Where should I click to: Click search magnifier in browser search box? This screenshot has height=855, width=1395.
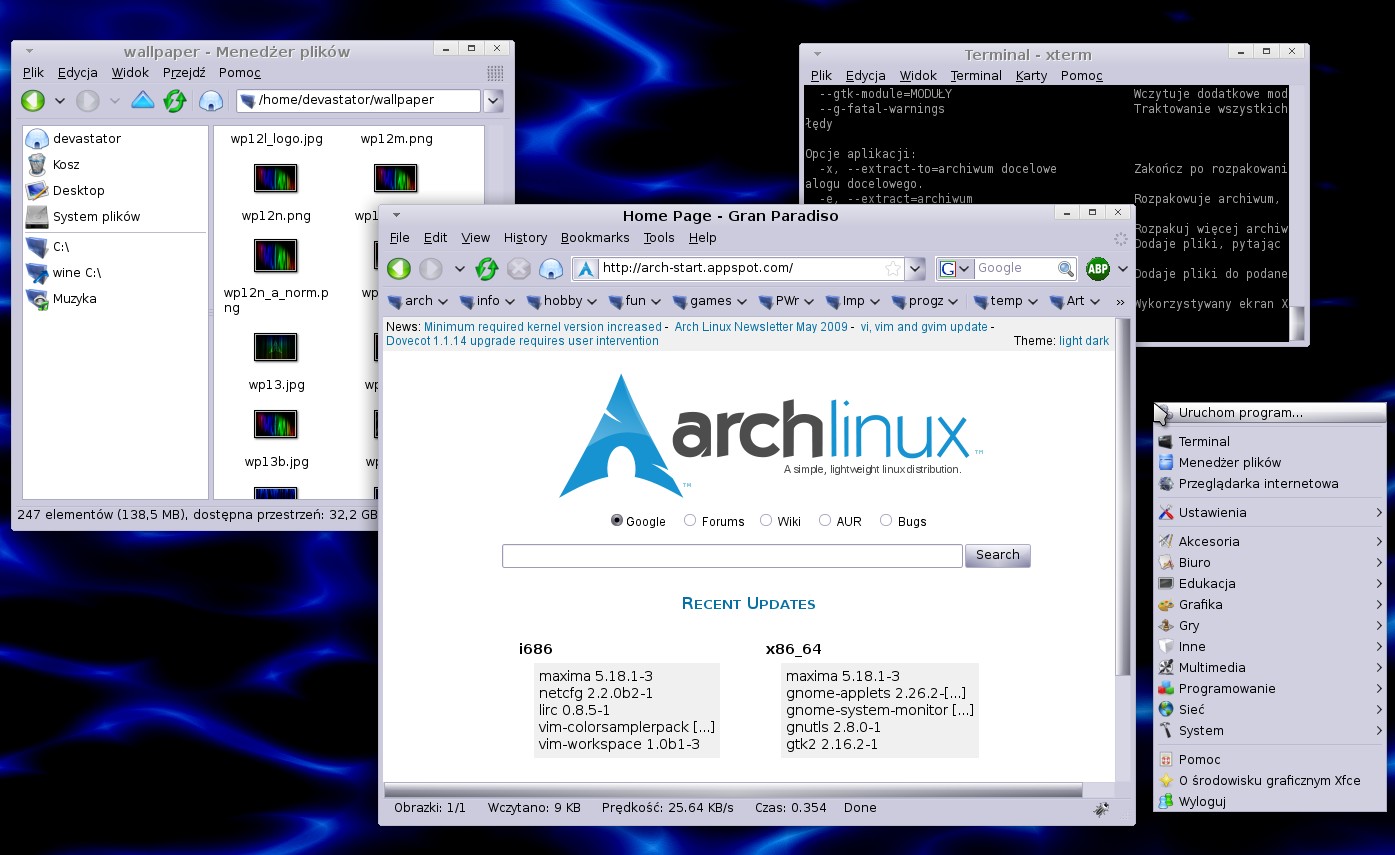1066,268
